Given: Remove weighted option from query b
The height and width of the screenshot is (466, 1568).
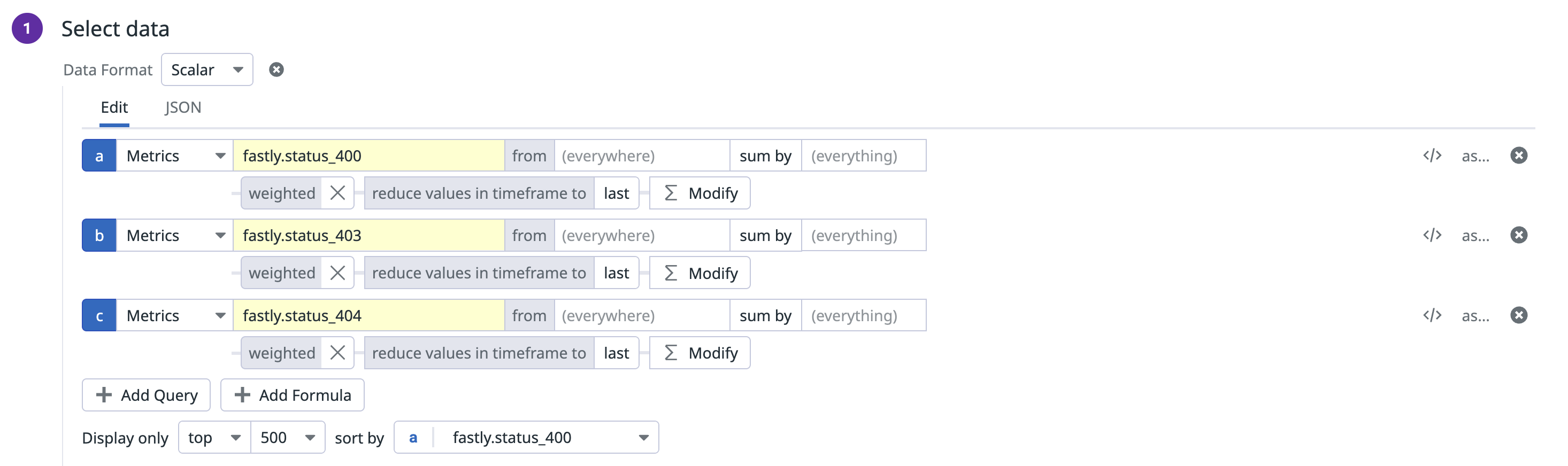Looking at the screenshot, I should 338,273.
